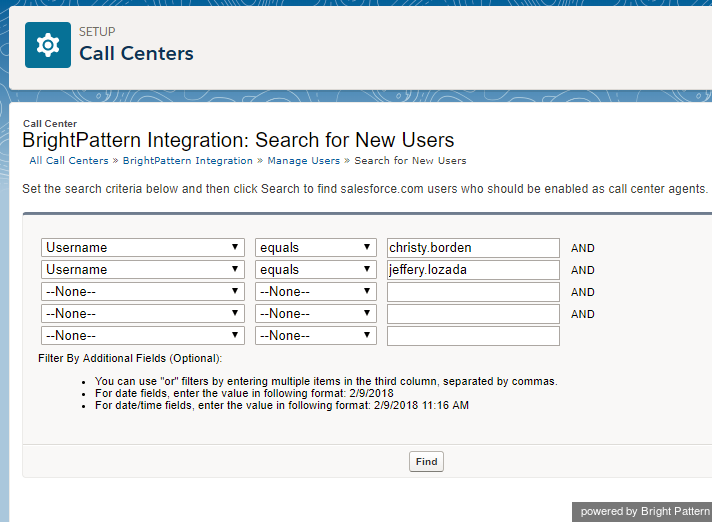The width and height of the screenshot is (712, 522).
Task: Open the fifth row --None-- field dropdown
Action: [x=143, y=335]
